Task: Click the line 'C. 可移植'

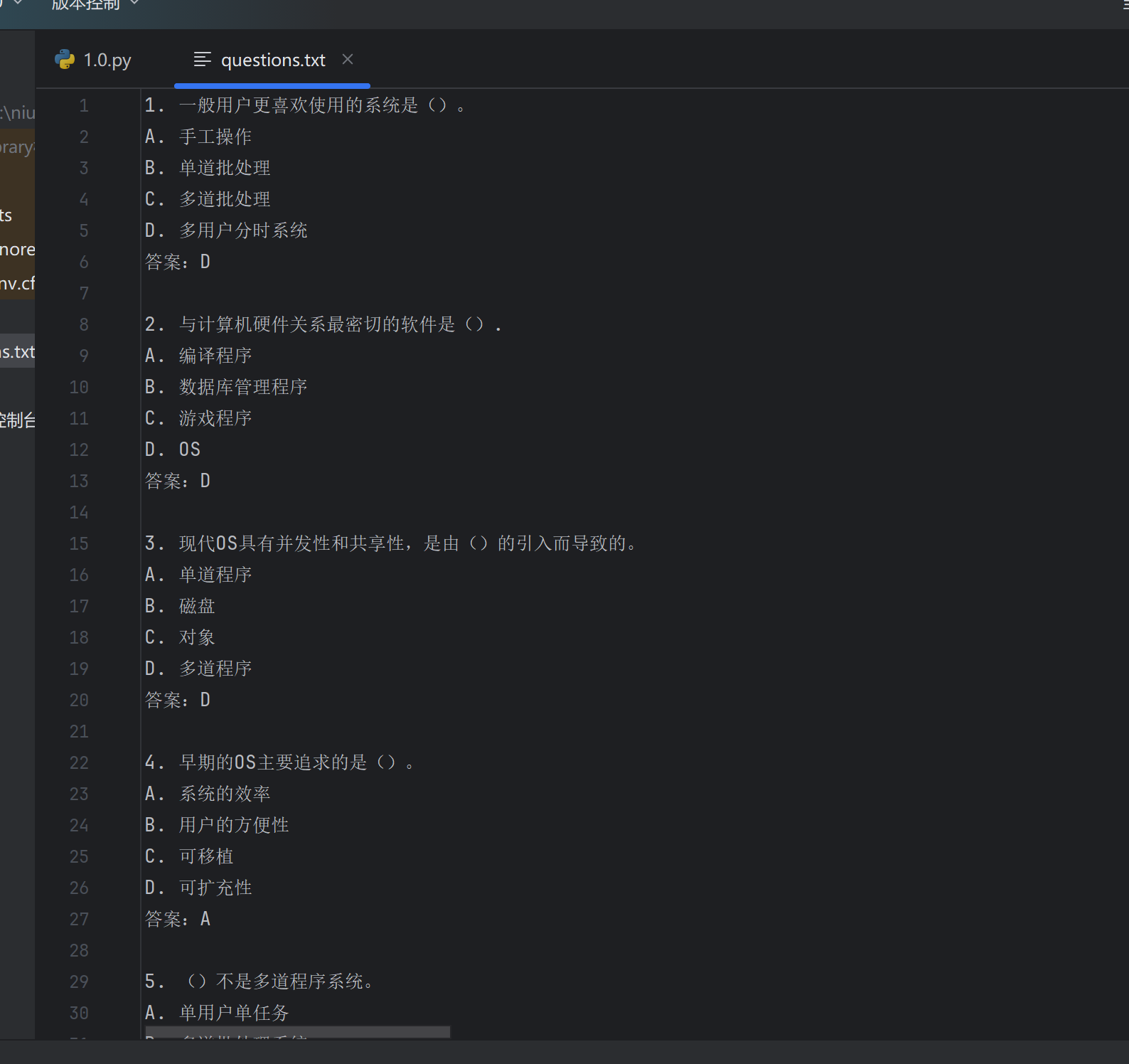Action: click(x=188, y=856)
